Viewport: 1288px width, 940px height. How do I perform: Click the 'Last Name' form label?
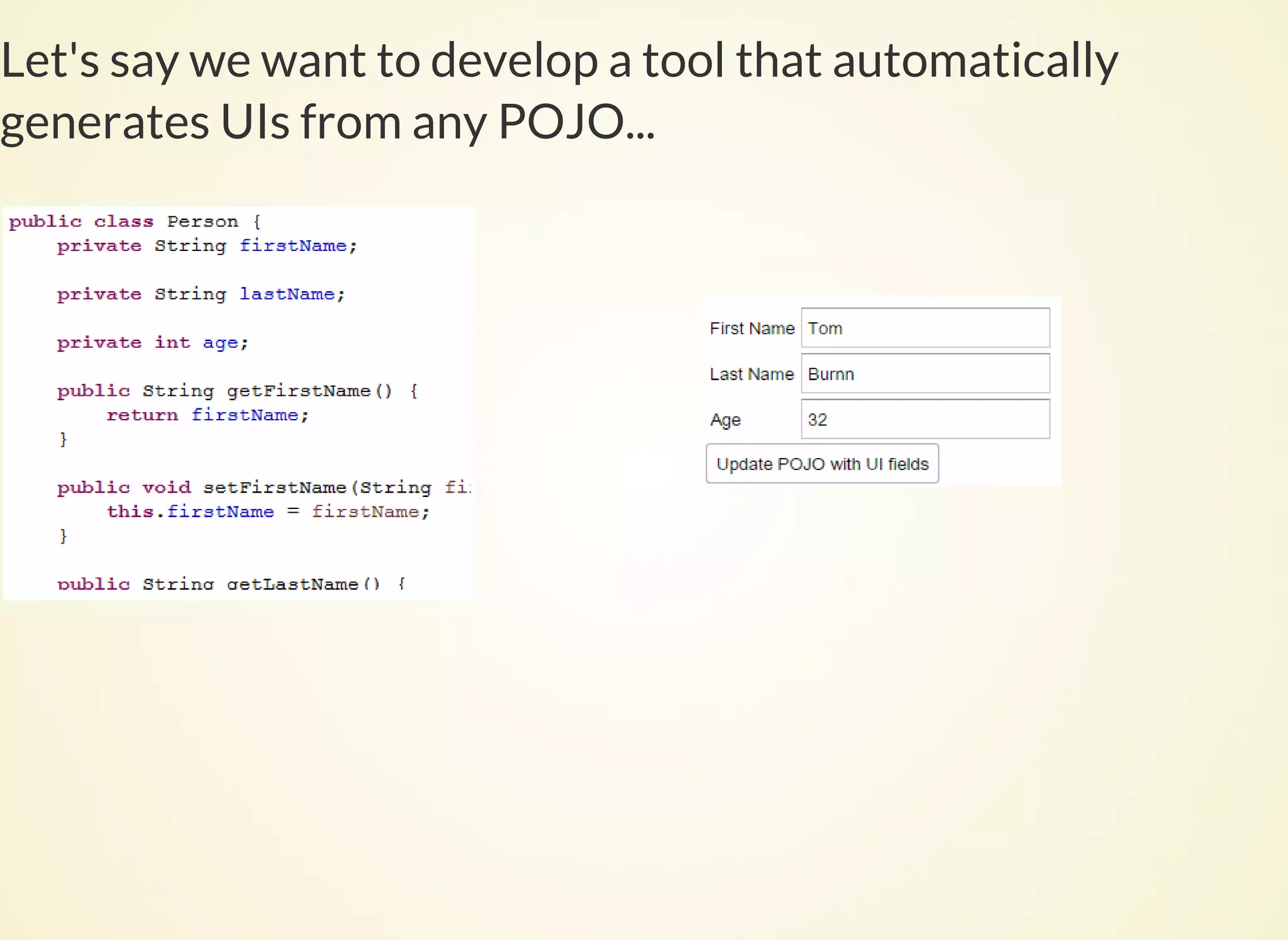coord(752,374)
